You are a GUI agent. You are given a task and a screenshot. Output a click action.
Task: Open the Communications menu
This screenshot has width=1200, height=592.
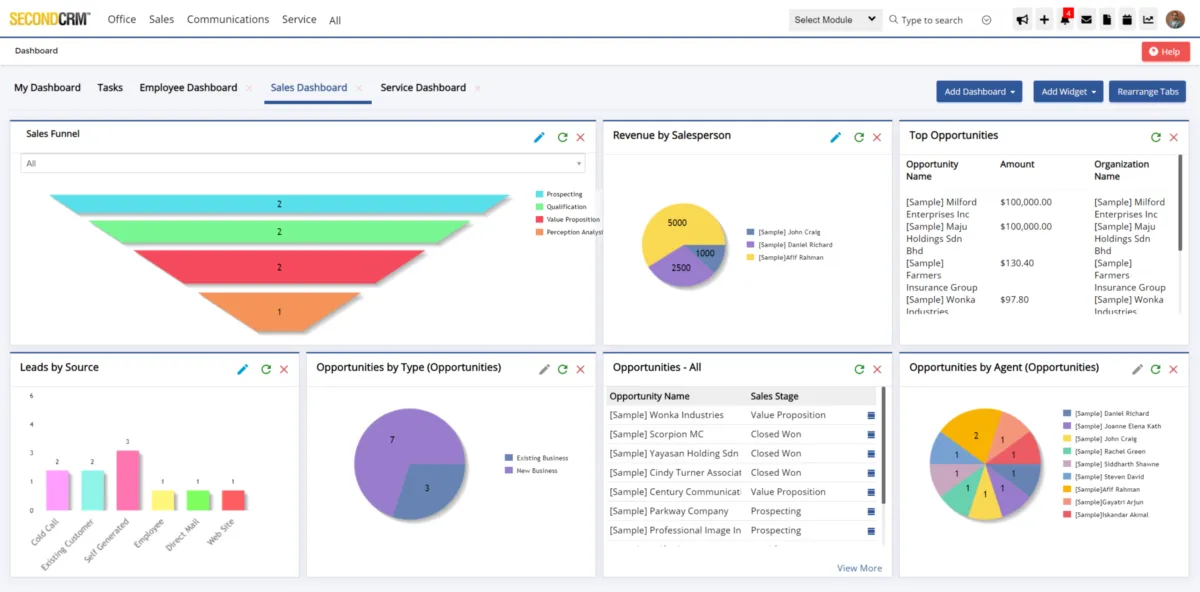[x=227, y=19]
